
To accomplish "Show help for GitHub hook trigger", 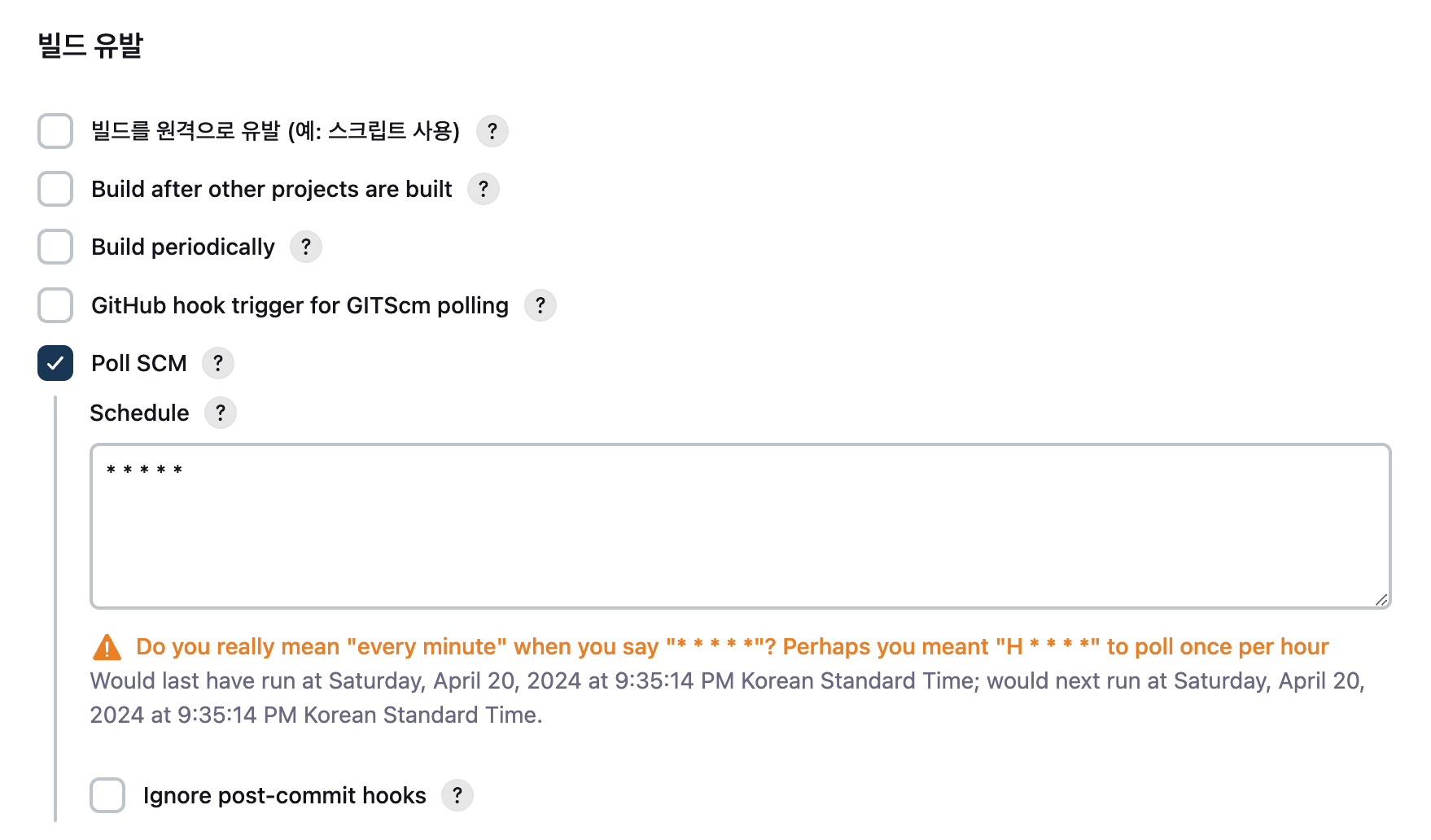I will (540, 305).
